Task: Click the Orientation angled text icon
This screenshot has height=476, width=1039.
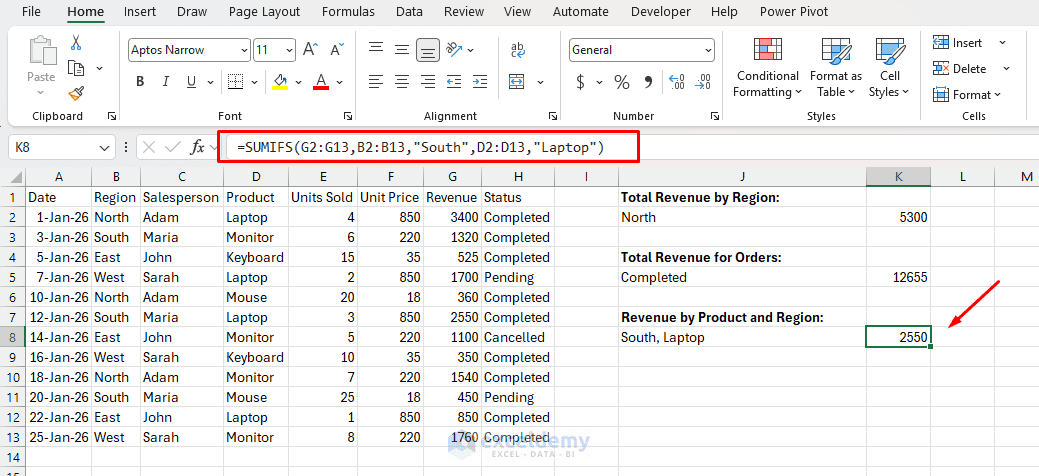Action: click(x=455, y=49)
